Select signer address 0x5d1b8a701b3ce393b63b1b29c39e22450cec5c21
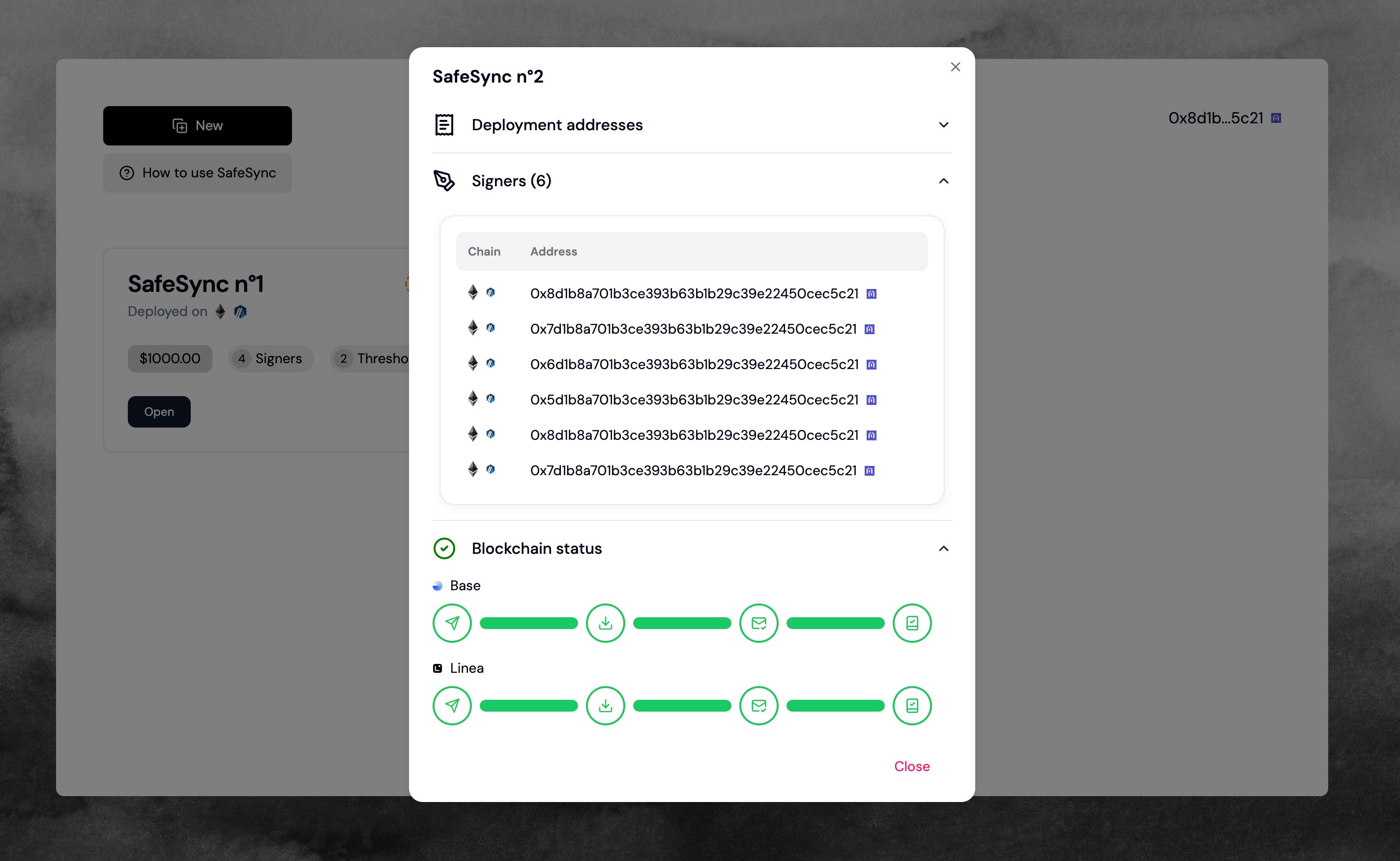The image size is (1400, 861). 694,400
